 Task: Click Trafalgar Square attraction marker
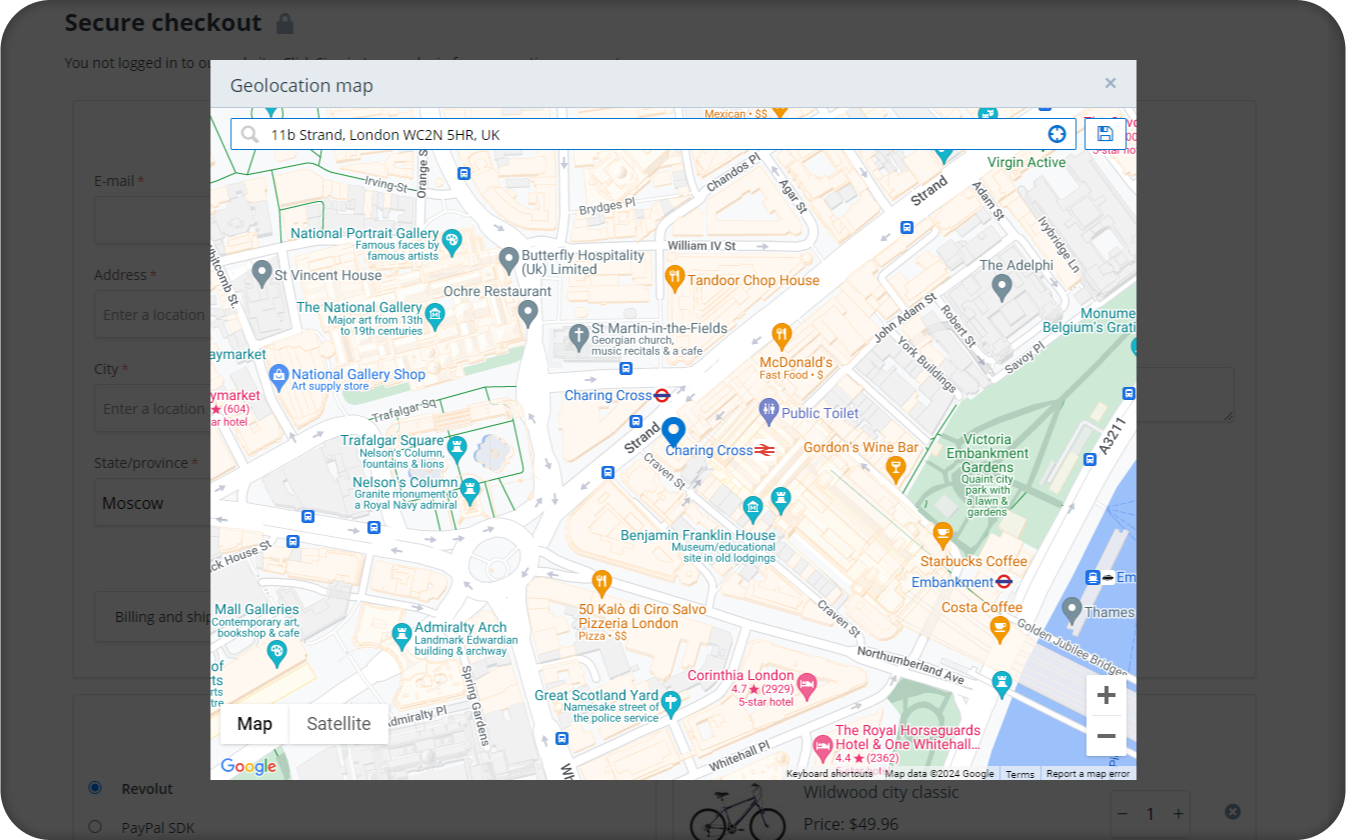(456, 447)
